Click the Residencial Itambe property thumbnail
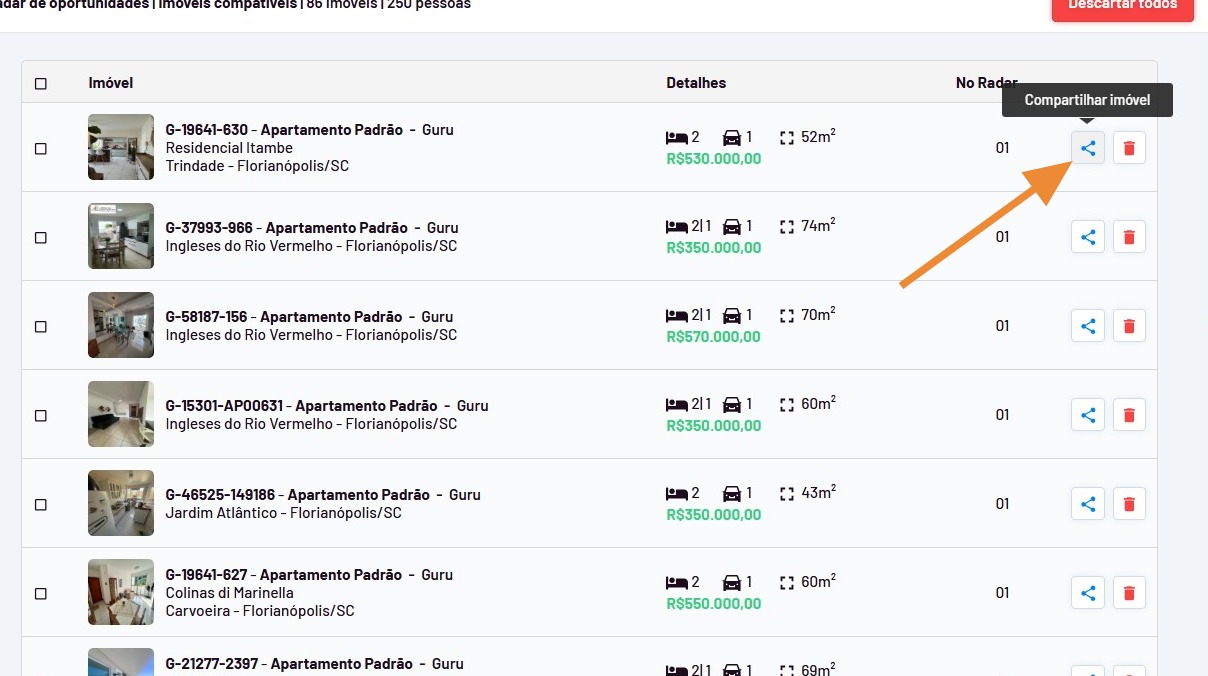Viewport: 1208px width, 676px height. [121, 147]
